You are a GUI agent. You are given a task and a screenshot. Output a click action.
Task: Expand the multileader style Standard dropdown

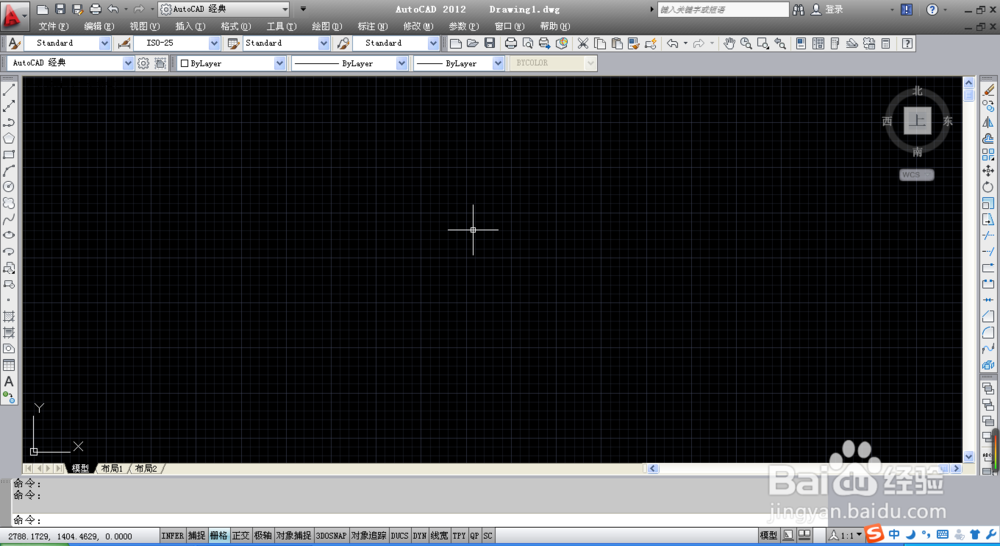pyautogui.click(x=434, y=43)
